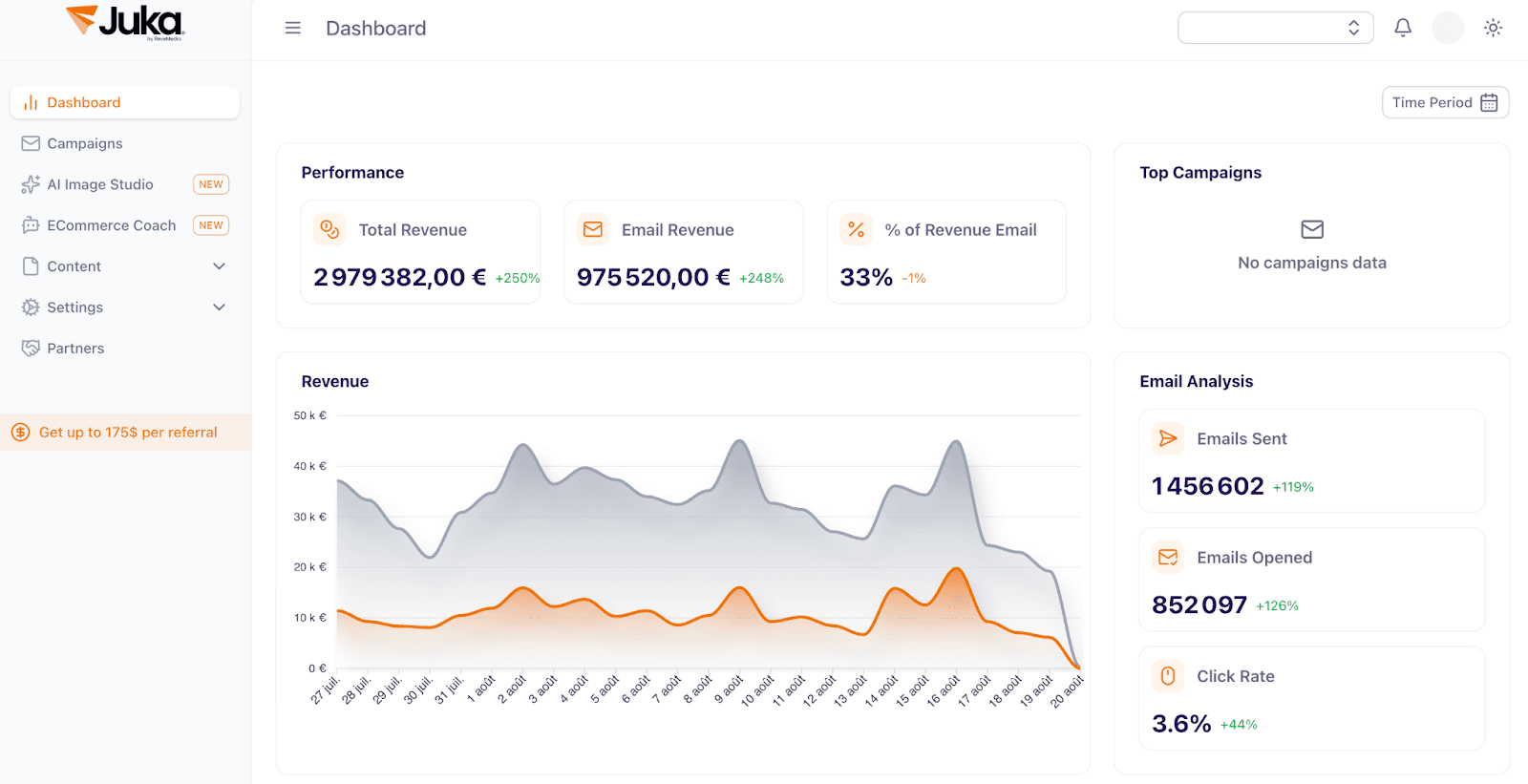
Task: Click the notification bell icon
Action: tap(1402, 28)
